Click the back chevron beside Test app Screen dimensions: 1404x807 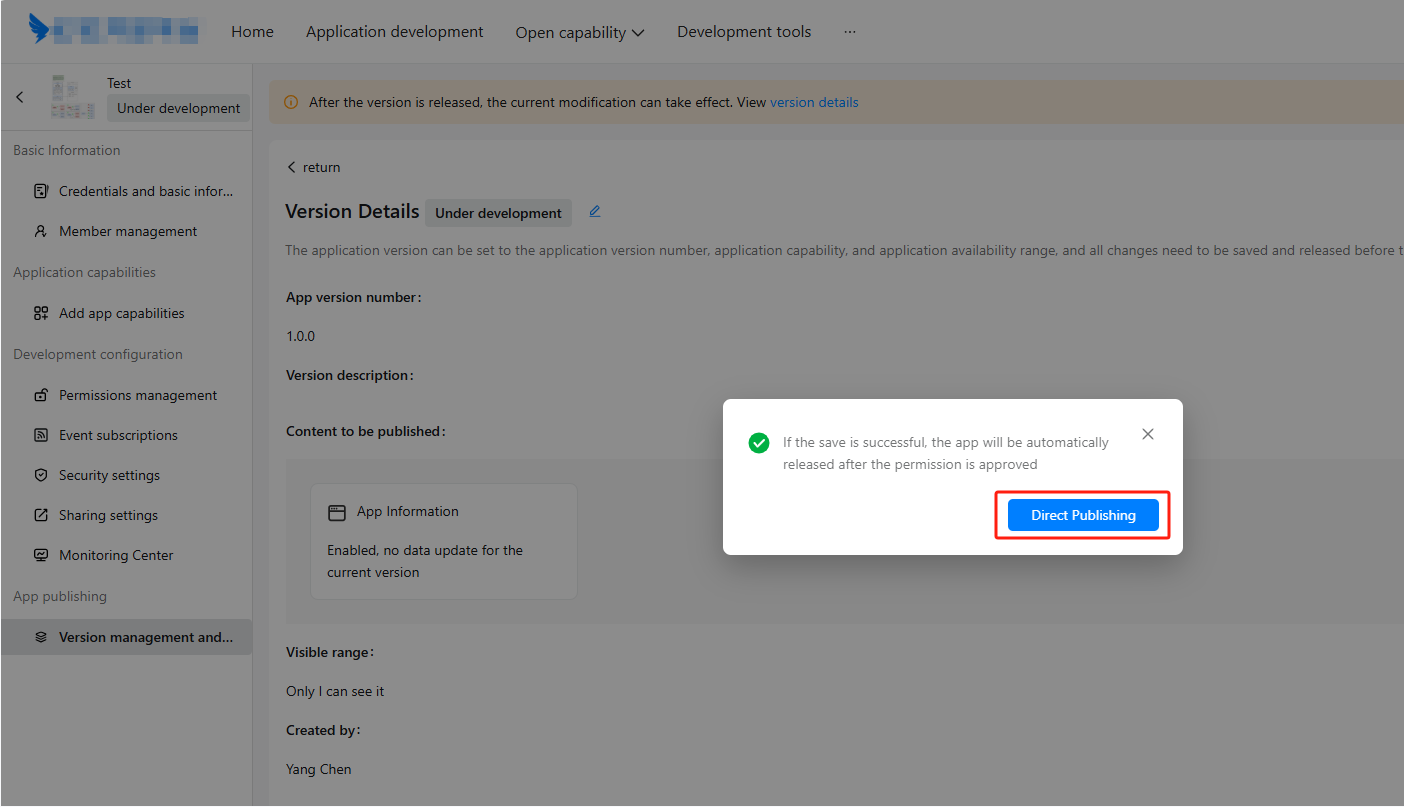20,97
